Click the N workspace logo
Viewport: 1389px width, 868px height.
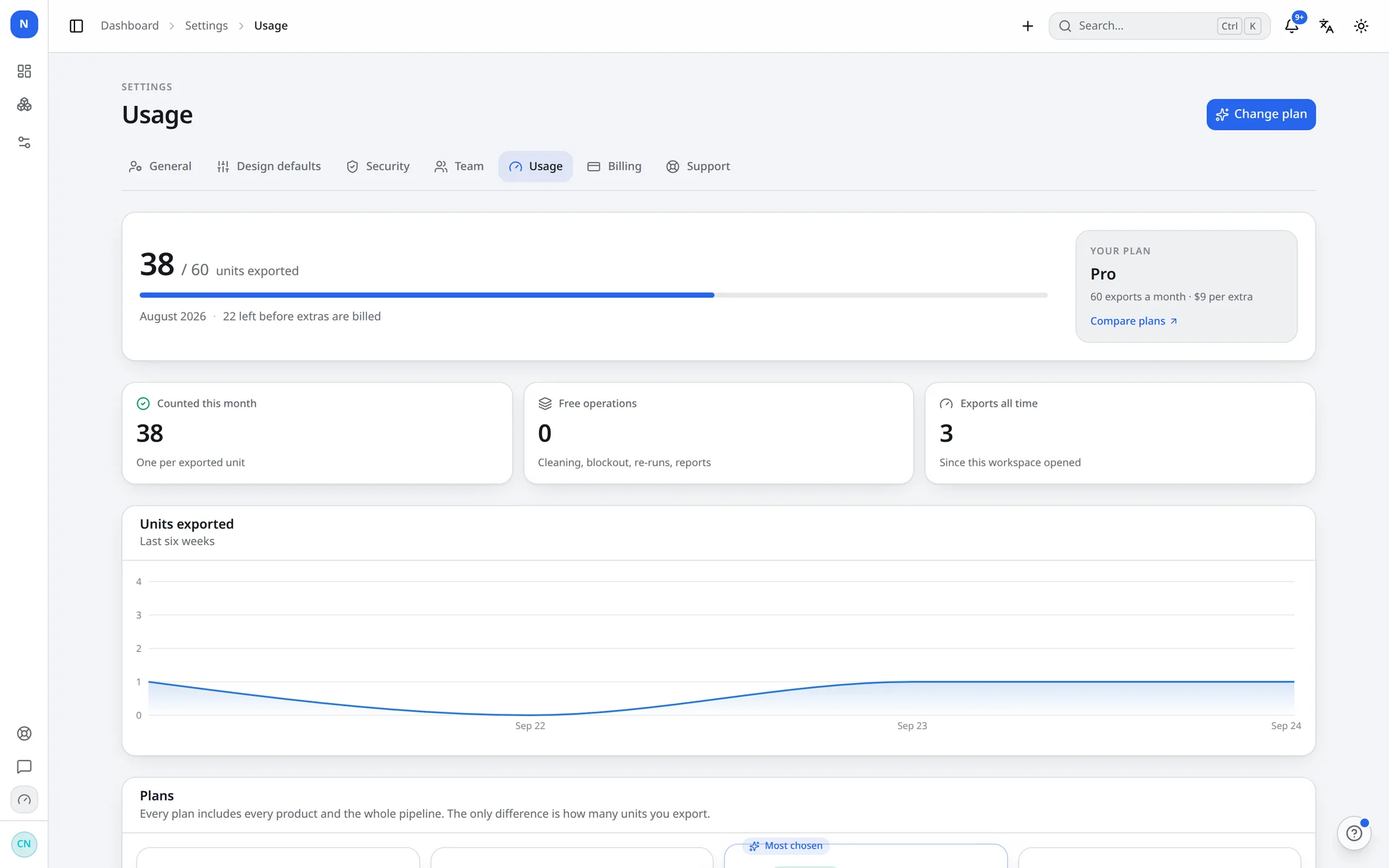(x=24, y=24)
